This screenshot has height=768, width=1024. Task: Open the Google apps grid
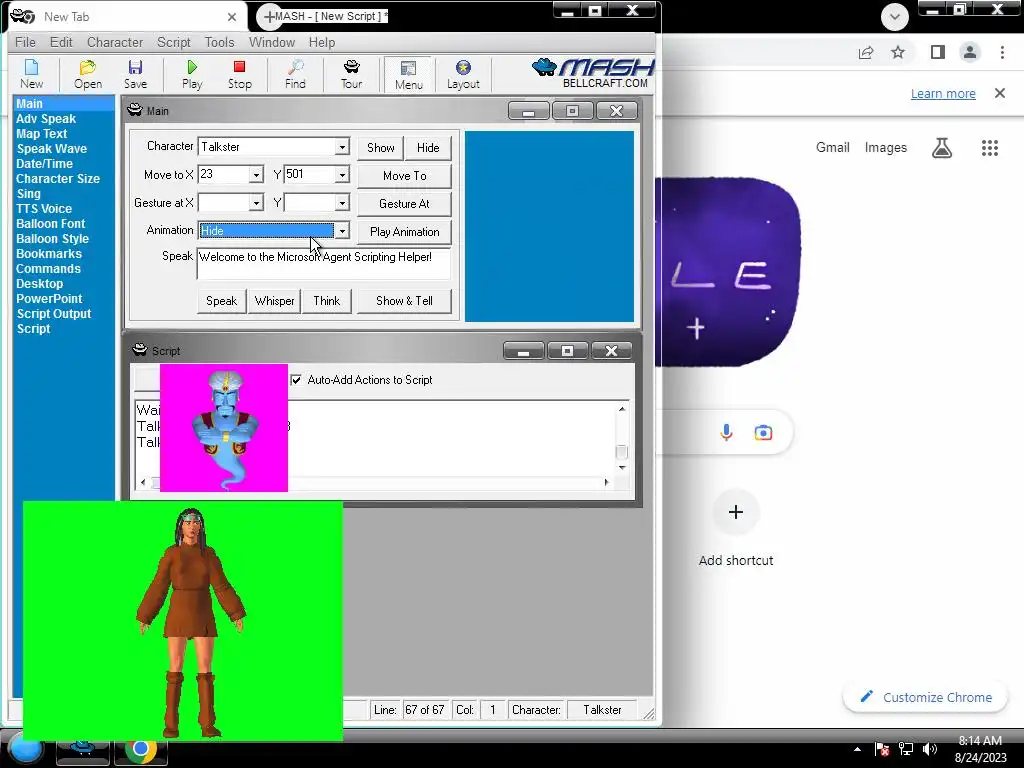pyautogui.click(x=990, y=148)
